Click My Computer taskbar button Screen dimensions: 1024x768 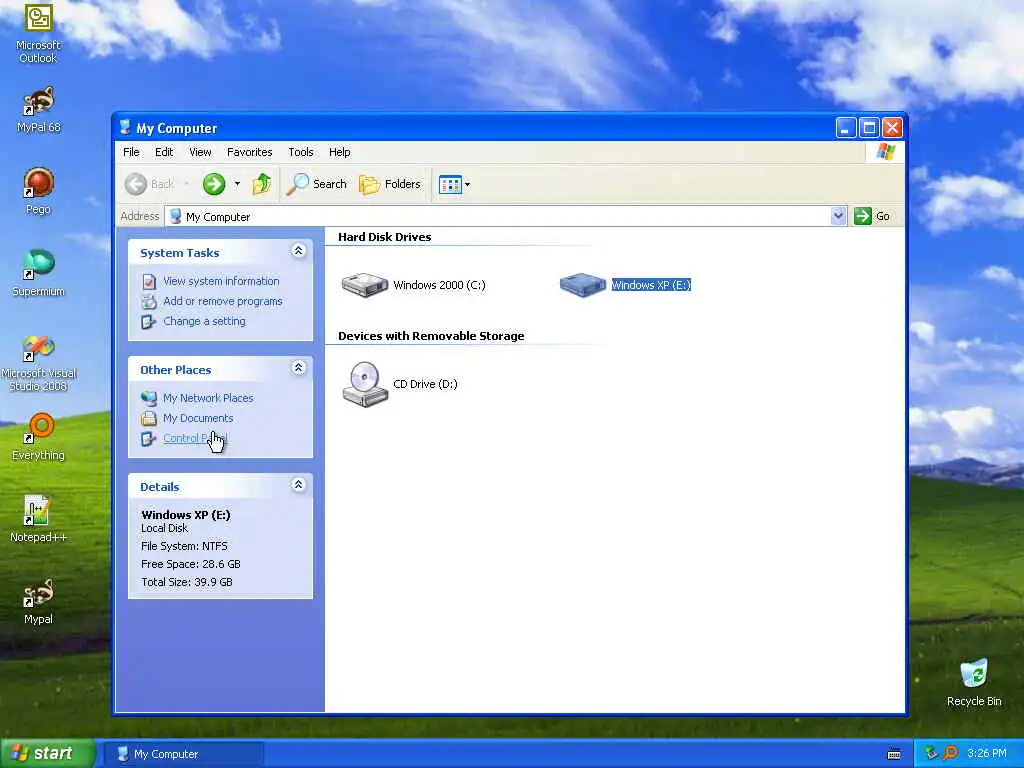pos(184,754)
